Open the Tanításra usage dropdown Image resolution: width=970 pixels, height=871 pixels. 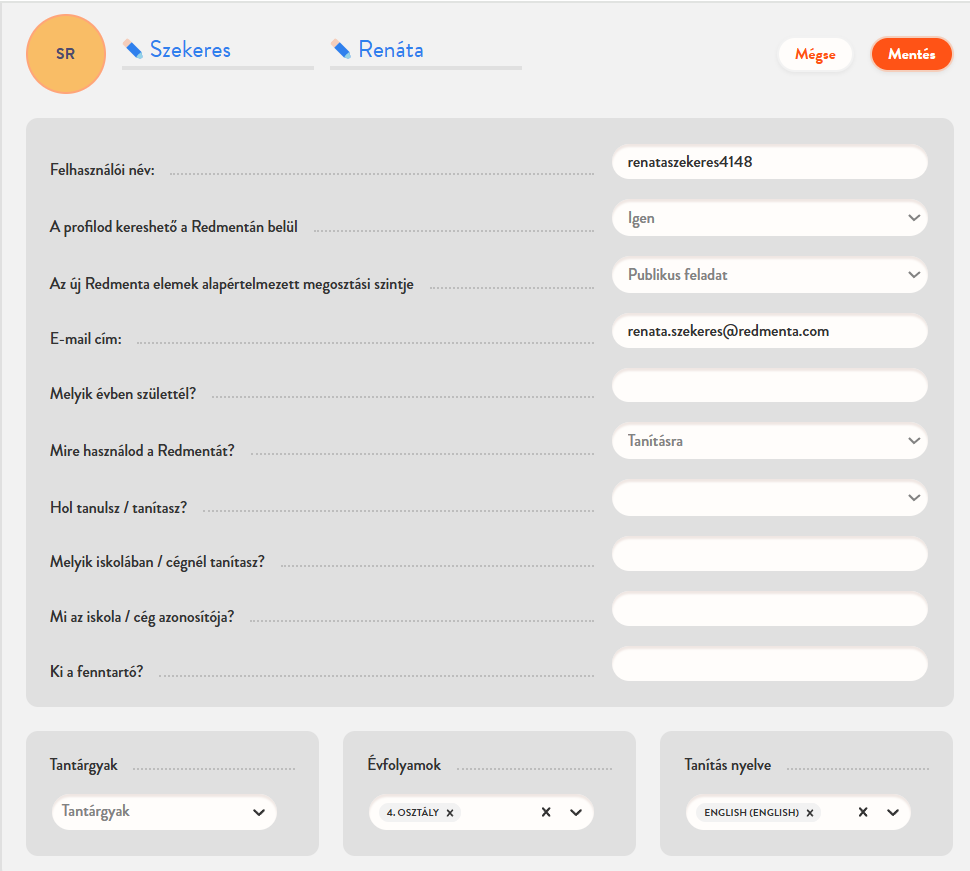(769, 440)
